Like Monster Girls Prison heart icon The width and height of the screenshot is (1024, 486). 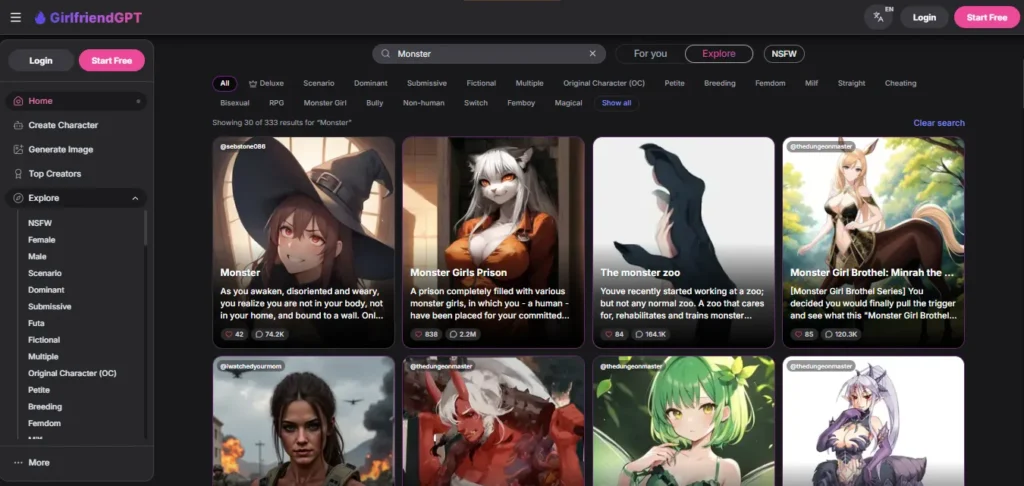pyautogui.click(x=419, y=334)
